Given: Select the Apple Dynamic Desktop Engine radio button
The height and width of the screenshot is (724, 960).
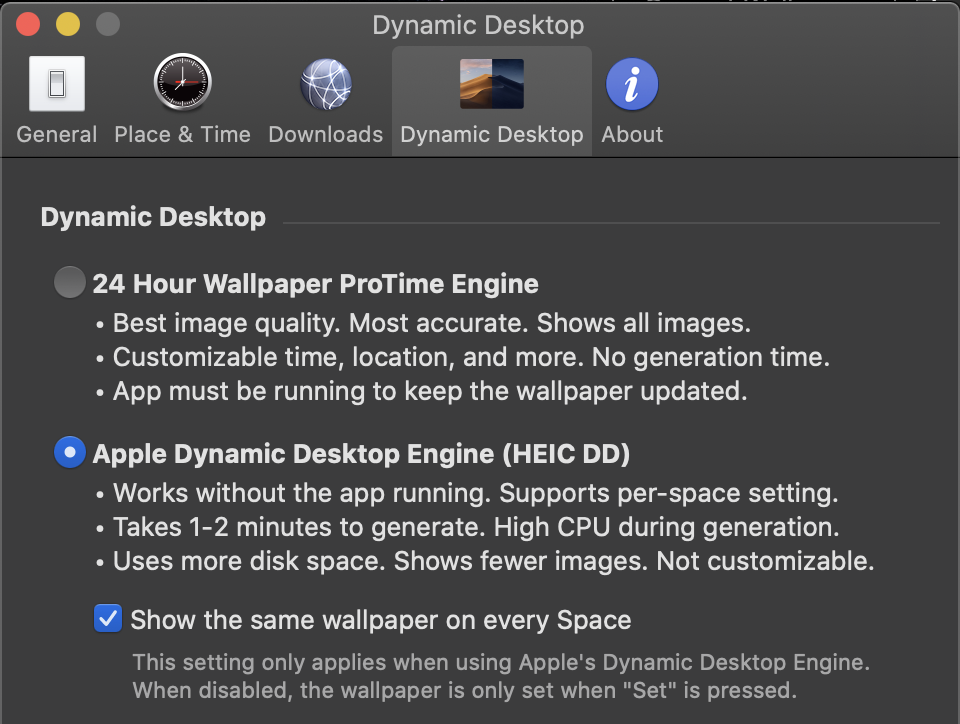Looking at the screenshot, I should 70,452.
